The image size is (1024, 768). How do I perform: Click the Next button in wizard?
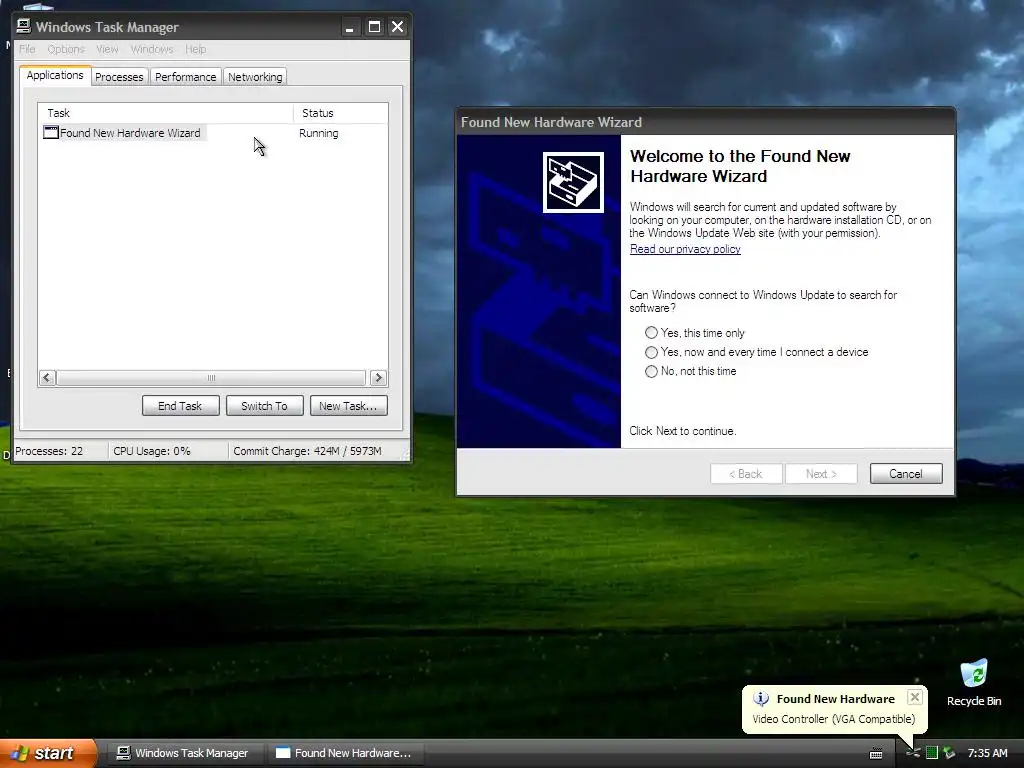pyautogui.click(x=822, y=473)
